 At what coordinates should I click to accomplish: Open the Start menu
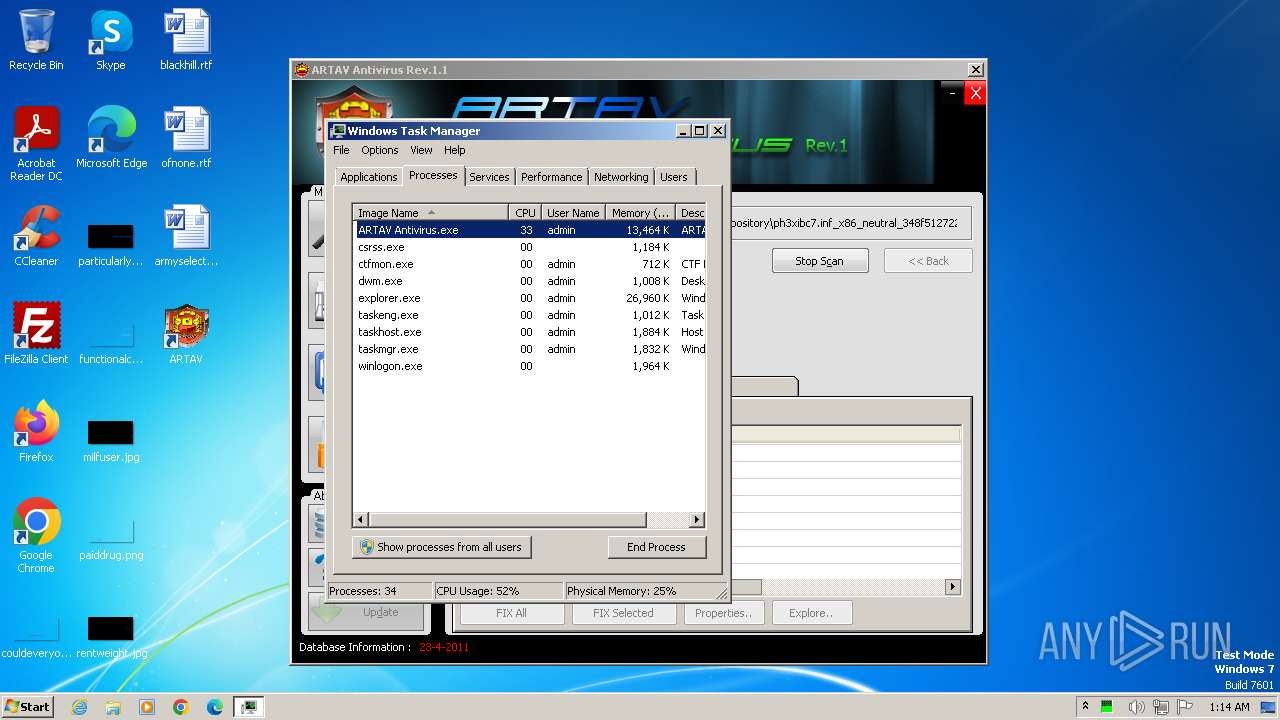coord(28,707)
